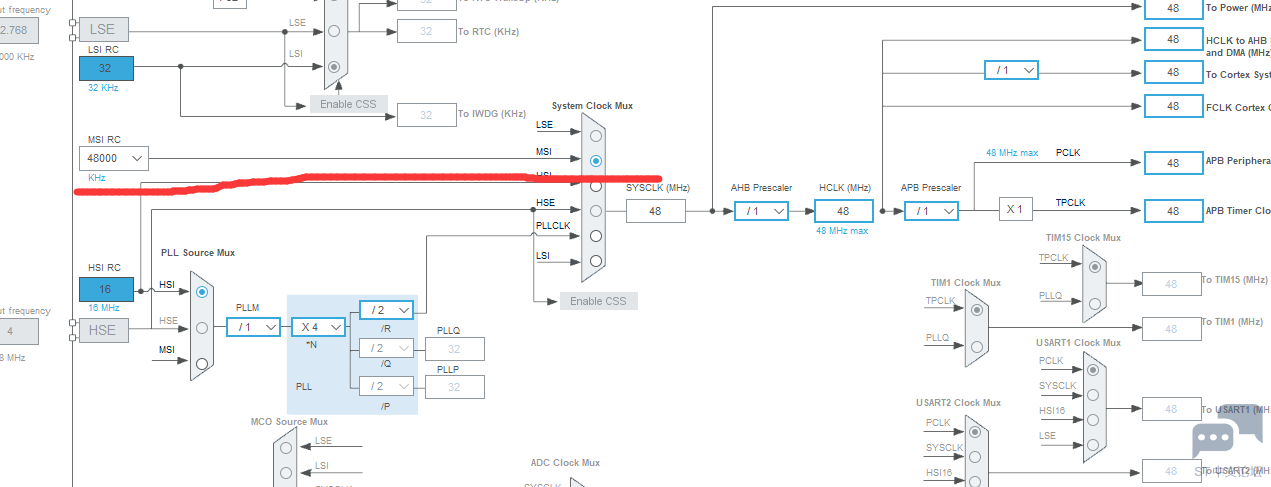
Task: Open the X 4 *N multiplier dropdown
Action: (319, 326)
